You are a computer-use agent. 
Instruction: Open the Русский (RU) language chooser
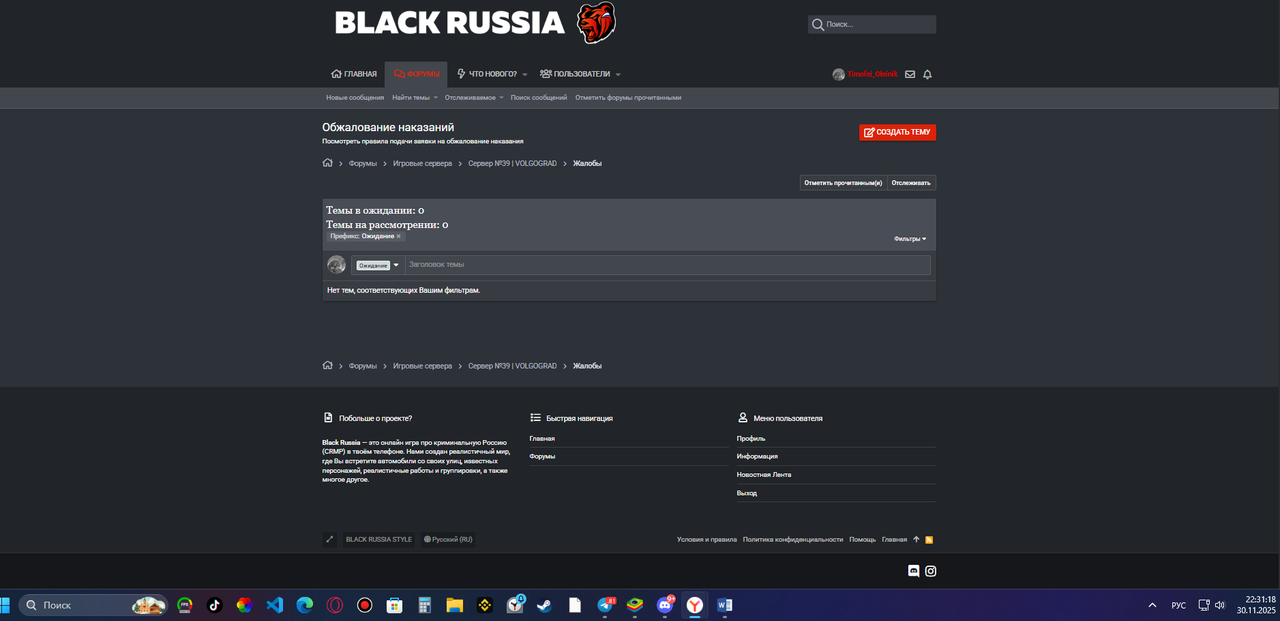(x=448, y=539)
